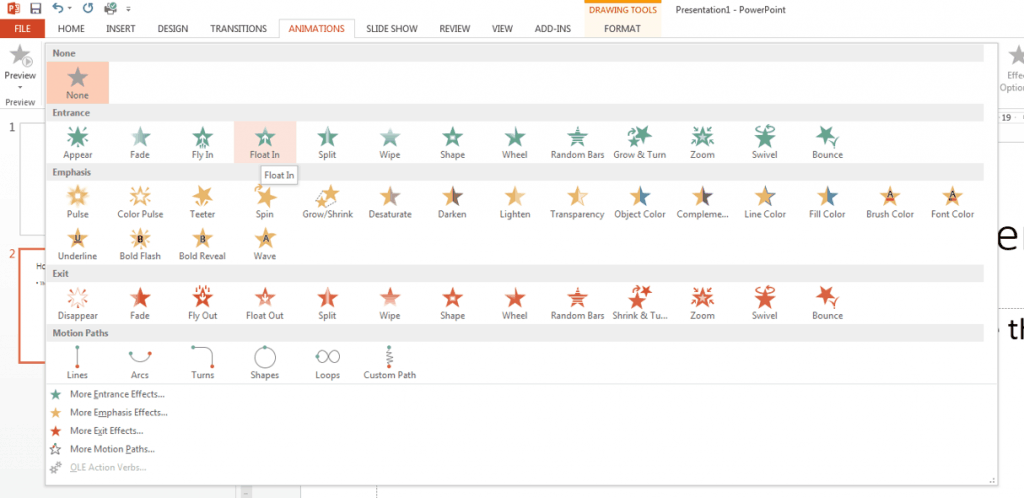Image resolution: width=1024 pixels, height=498 pixels.
Task: Select the Arcs motion path
Action: point(140,363)
